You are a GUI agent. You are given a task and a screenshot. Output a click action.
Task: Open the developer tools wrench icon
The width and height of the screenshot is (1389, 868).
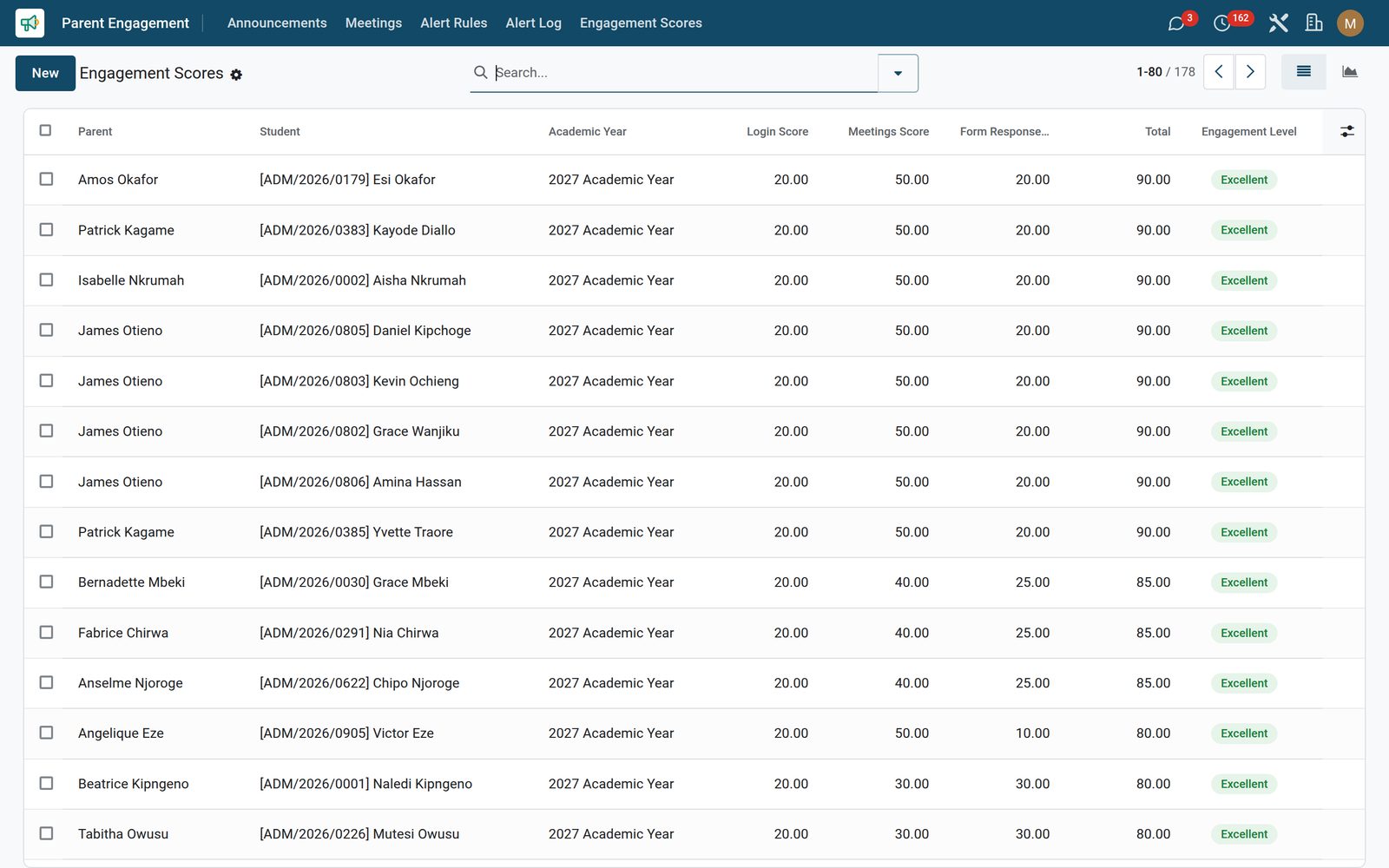[1278, 23]
